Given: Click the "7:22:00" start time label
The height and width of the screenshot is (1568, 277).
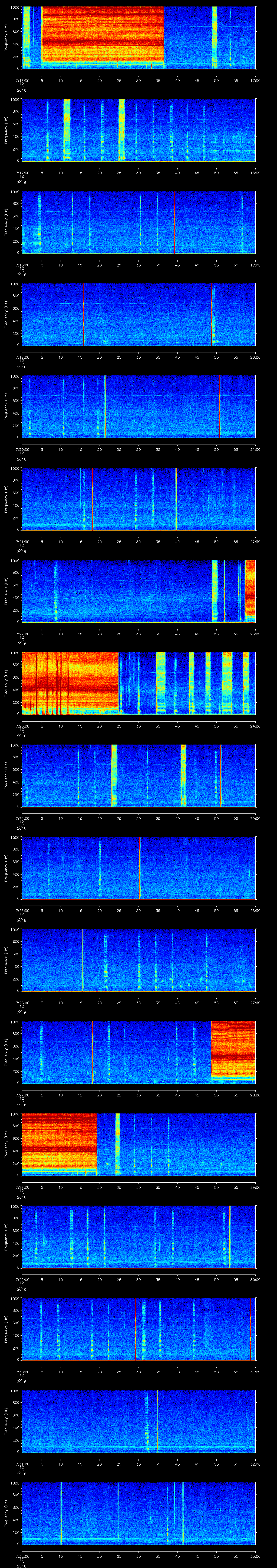Looking at the screenshot, I should coord(22,634).
